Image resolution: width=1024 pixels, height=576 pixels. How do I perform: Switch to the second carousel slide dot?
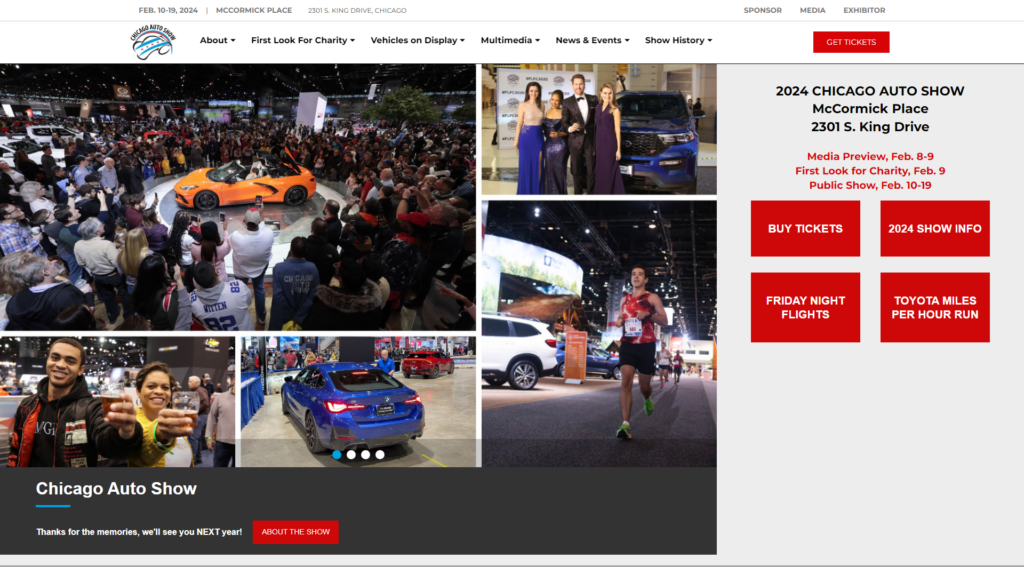pyautogui.click(x=351, y=455)
